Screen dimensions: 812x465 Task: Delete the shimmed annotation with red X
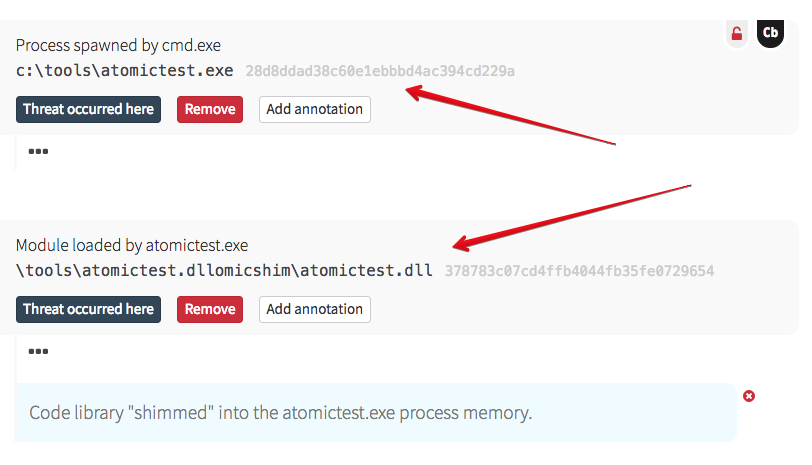749,396
